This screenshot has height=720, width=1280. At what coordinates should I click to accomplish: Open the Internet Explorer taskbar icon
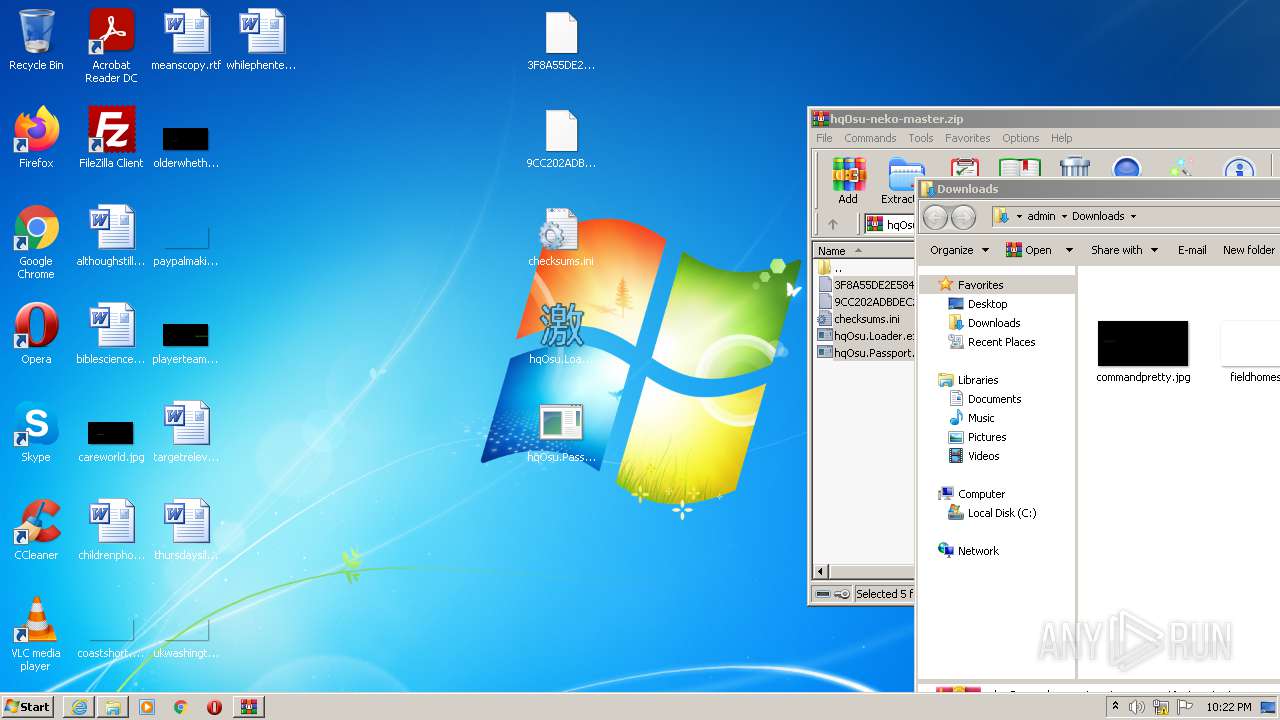[79, 707]
